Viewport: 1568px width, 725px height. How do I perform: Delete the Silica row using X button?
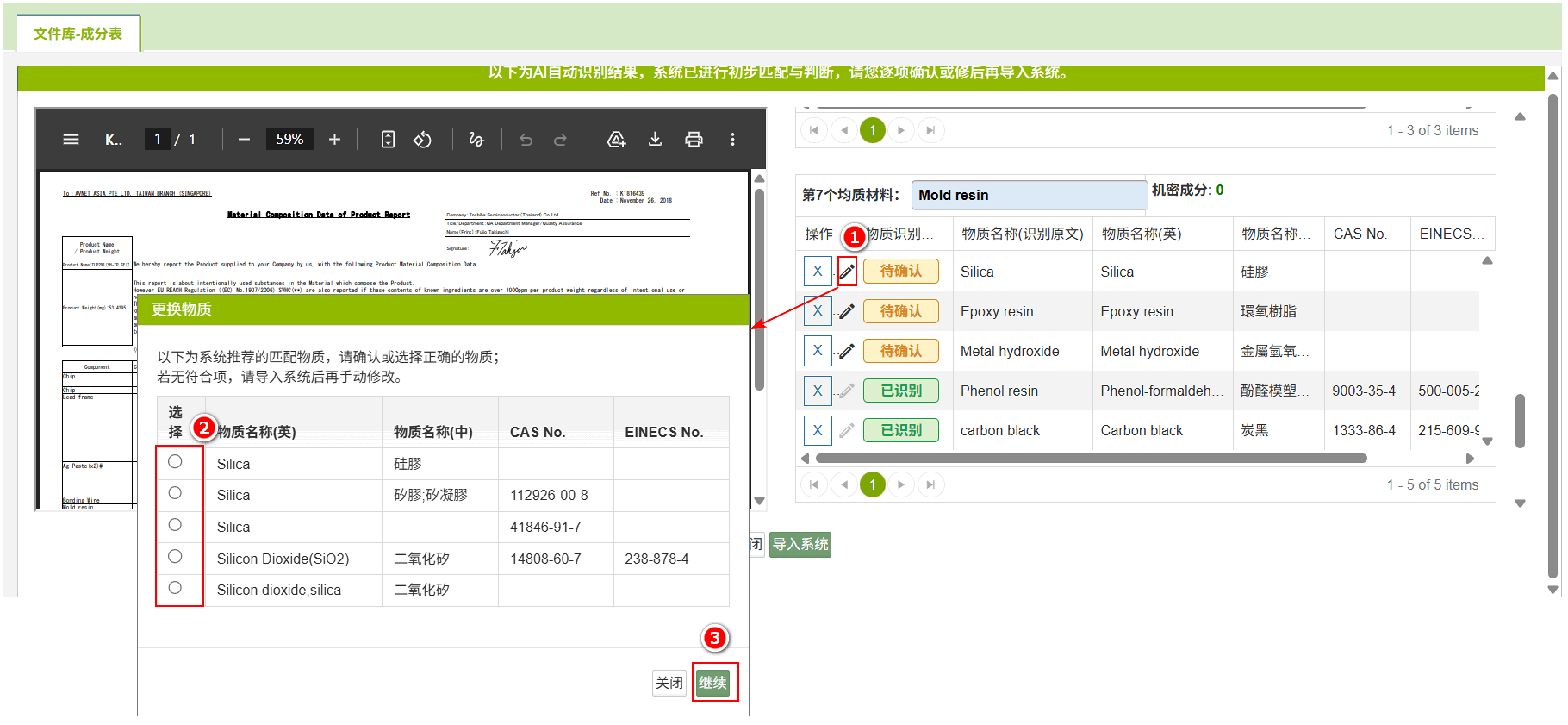(x=818, y=271)
